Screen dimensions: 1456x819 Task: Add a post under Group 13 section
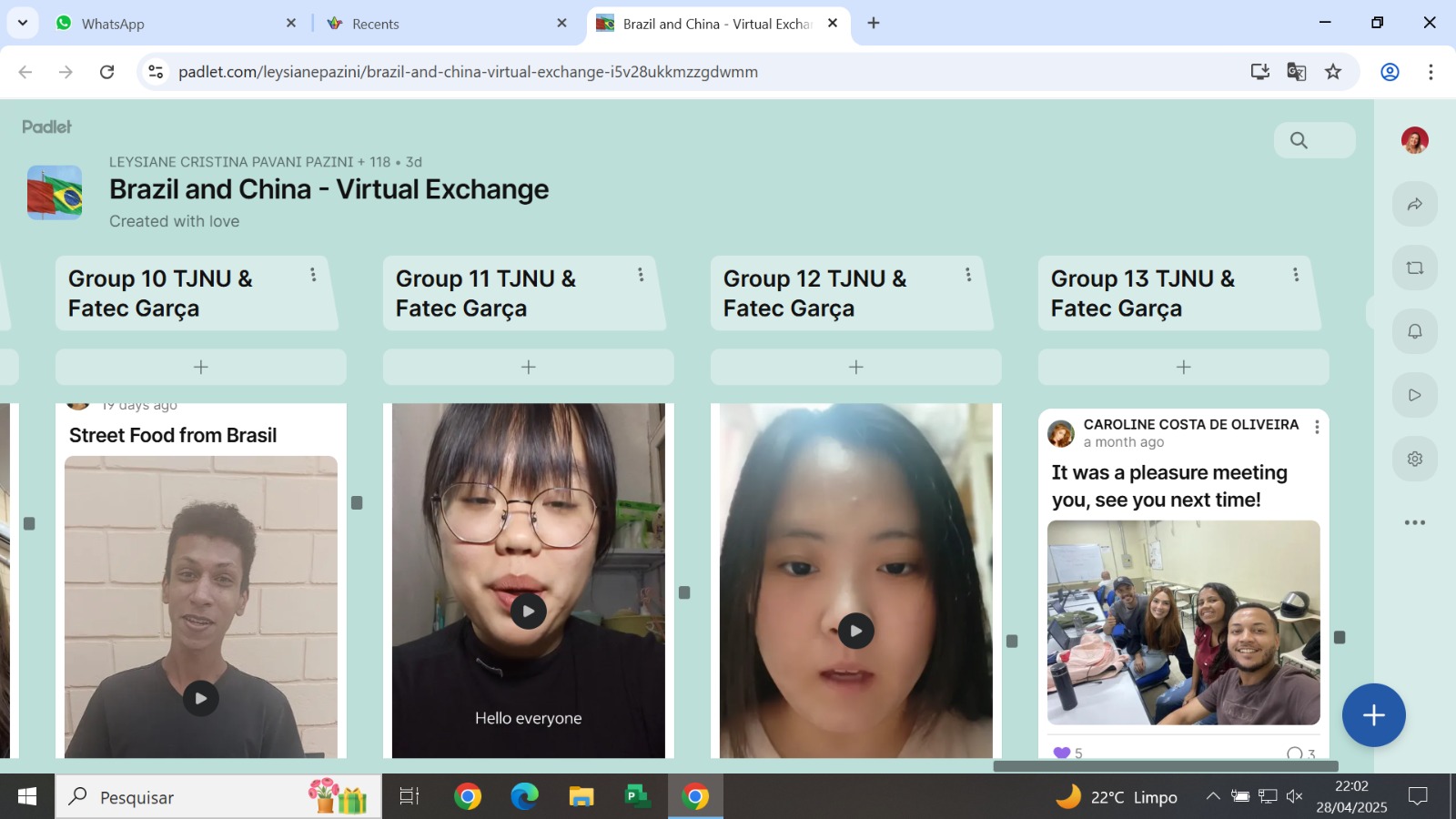[1183, 367]
